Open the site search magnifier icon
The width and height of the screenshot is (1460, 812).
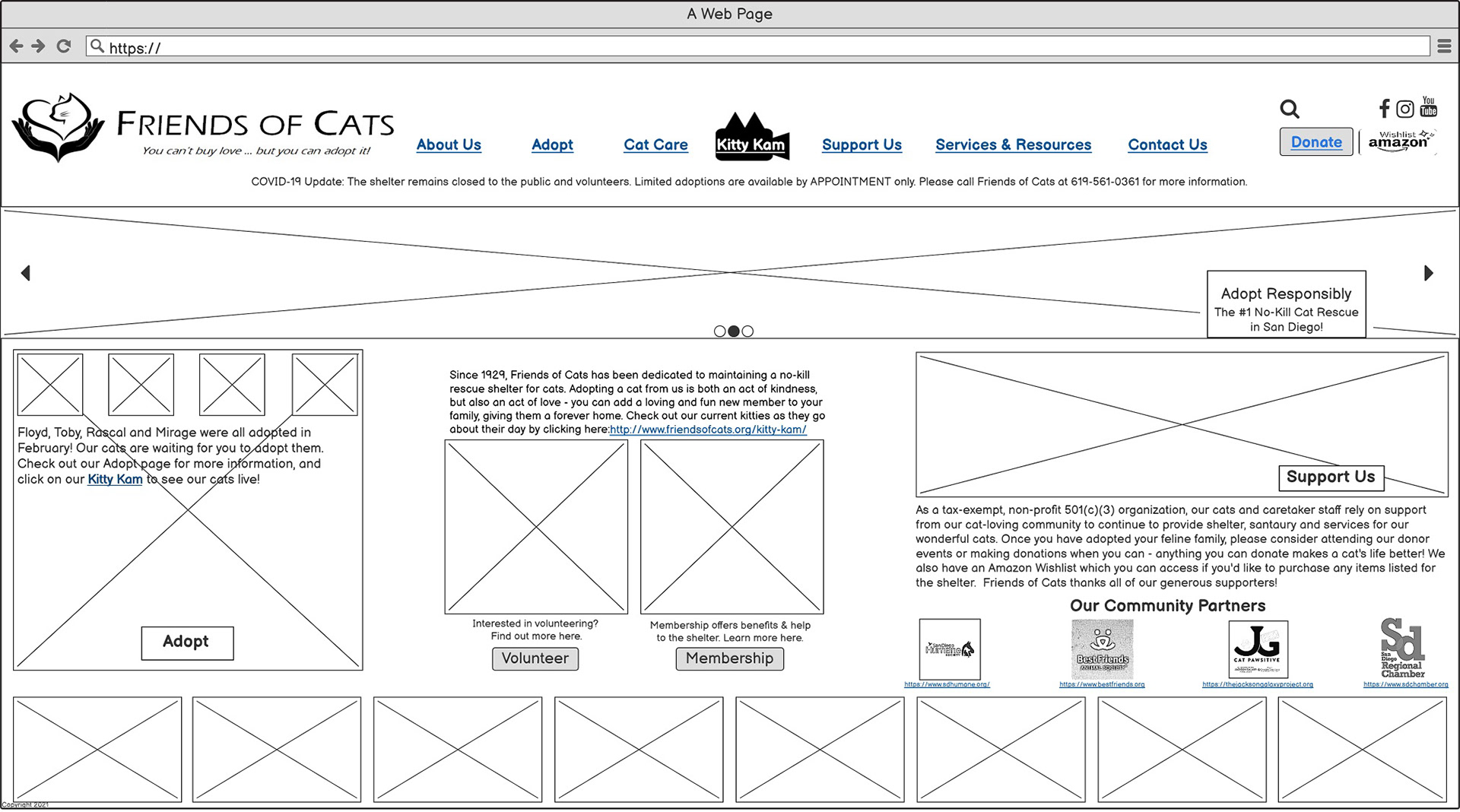(x=1290, y=109)
